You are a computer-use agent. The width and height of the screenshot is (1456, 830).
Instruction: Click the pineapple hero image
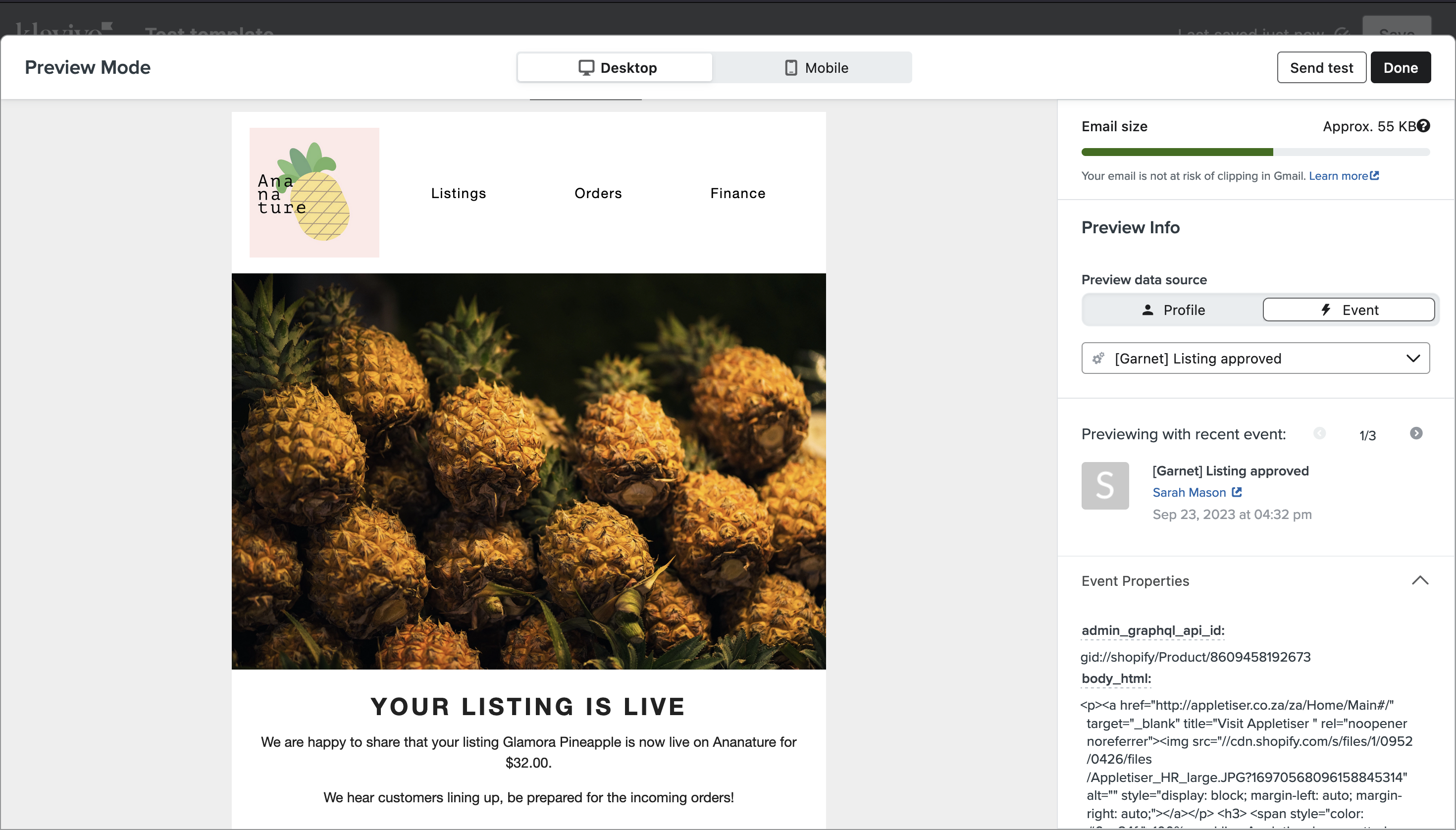coord(528,471)
